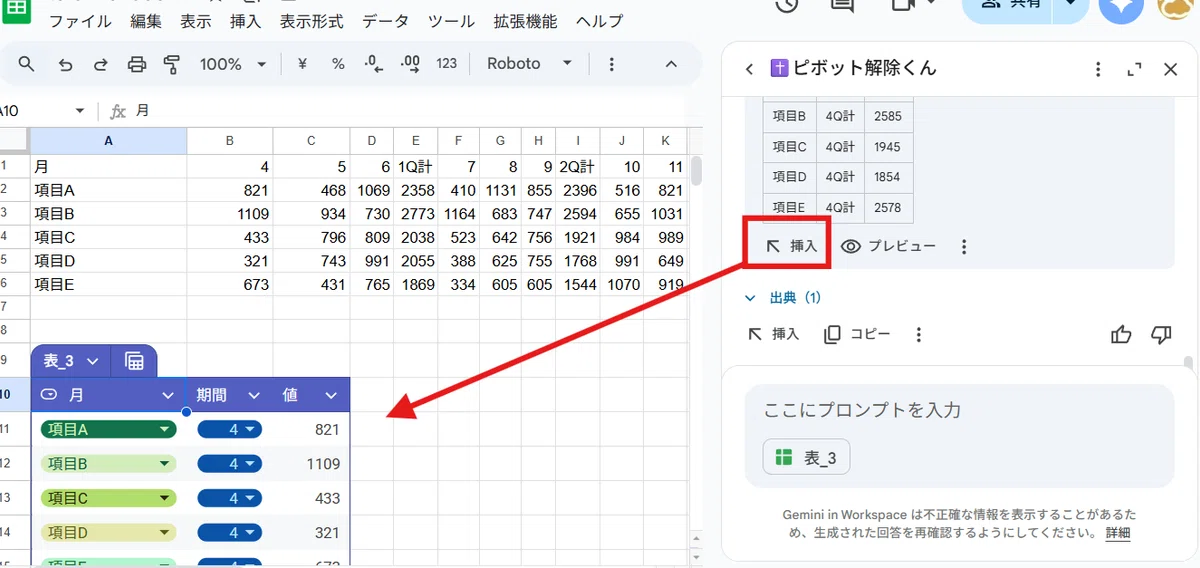Click 挿入 button beside コピー
The width and height of the screenshot is (1200, 568).
coord(773,334)
